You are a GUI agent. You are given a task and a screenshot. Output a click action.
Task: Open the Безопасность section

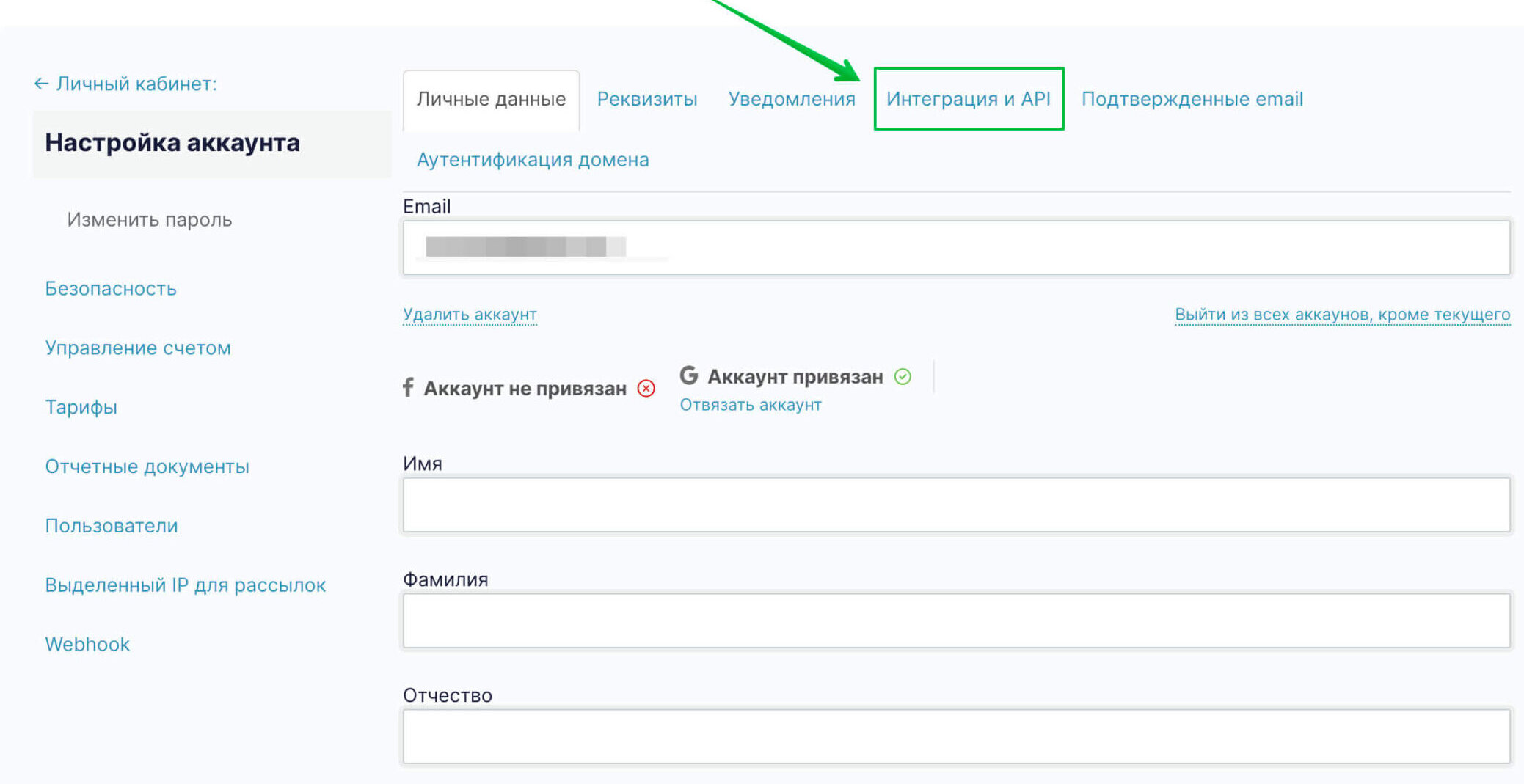(111, 289)
